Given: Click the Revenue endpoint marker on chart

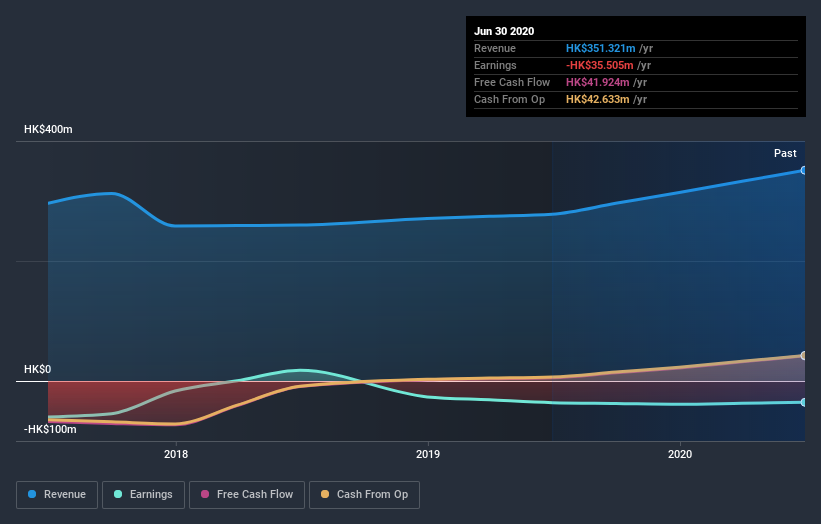Looking at the screenshot, I should (803, 171).
